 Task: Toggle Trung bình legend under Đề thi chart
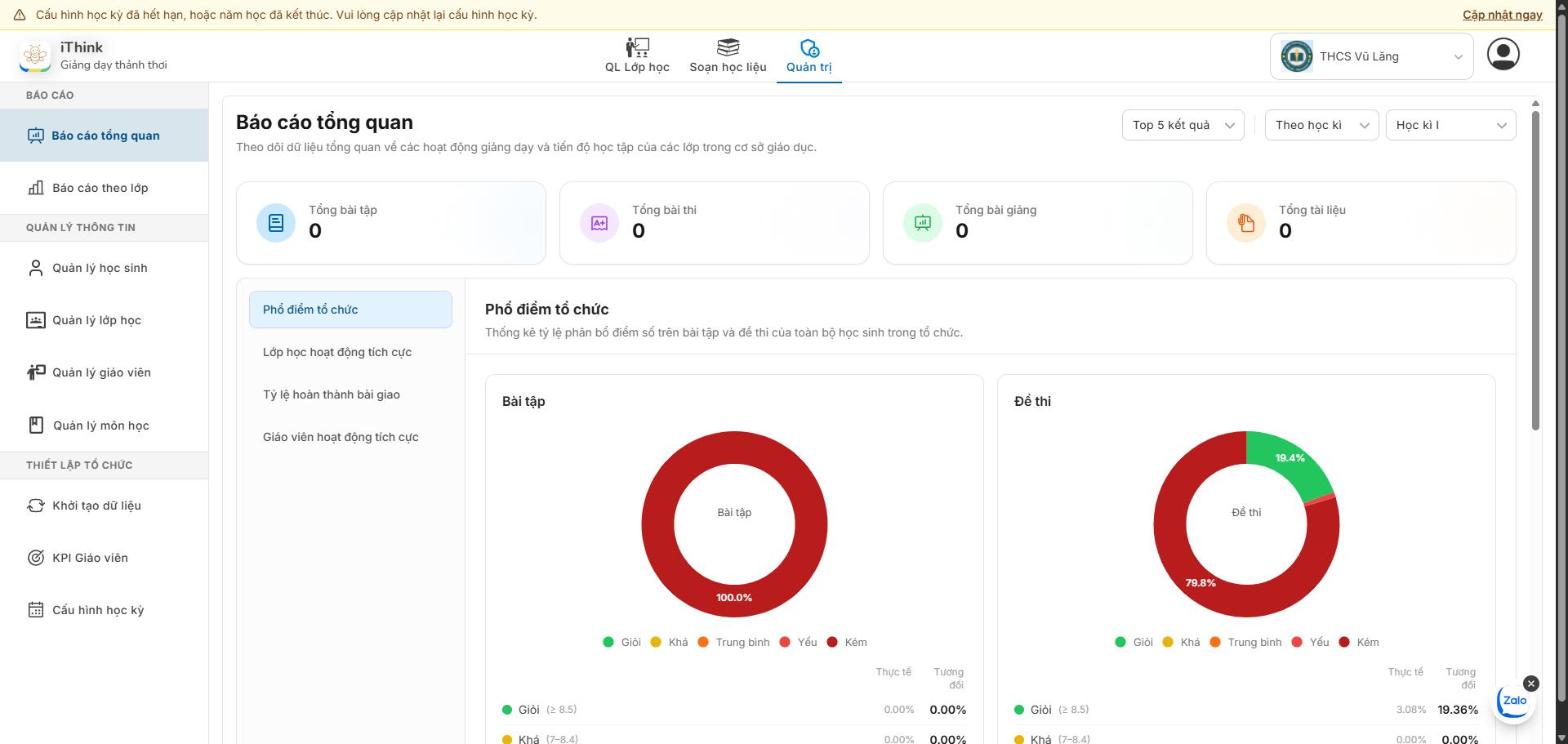[1245, 642]
